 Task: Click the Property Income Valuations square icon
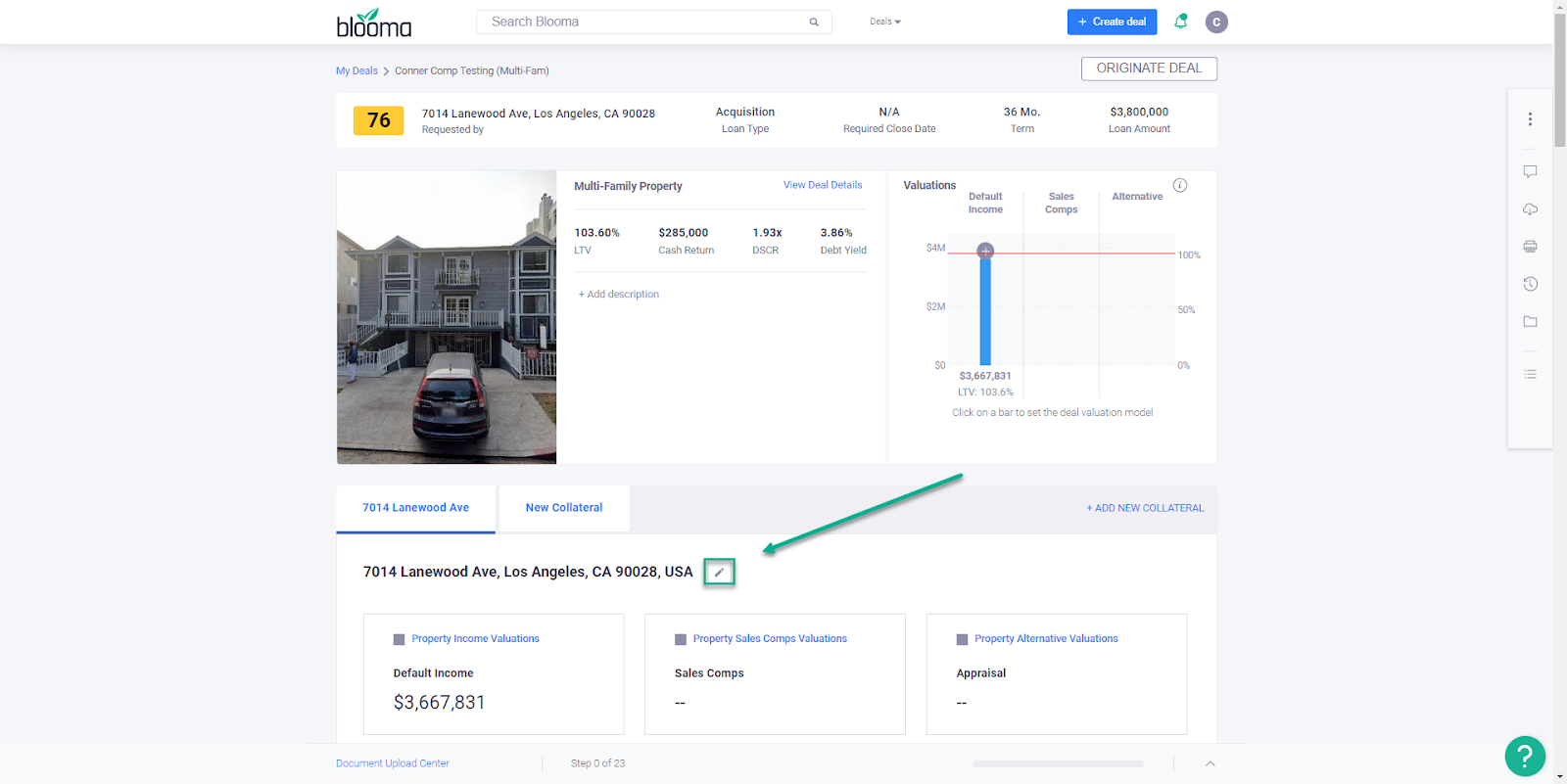(399, 639)
